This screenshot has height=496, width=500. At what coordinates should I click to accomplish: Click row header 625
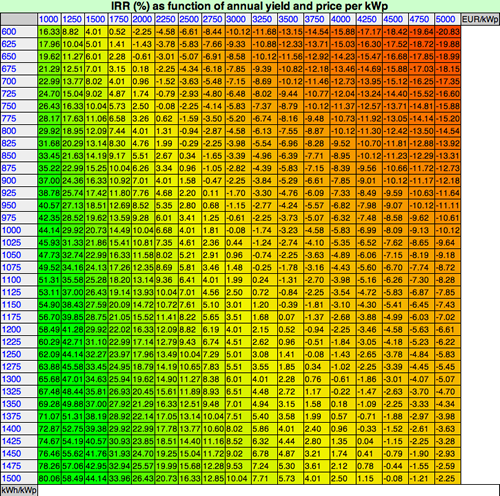click(x=19, y=44)
